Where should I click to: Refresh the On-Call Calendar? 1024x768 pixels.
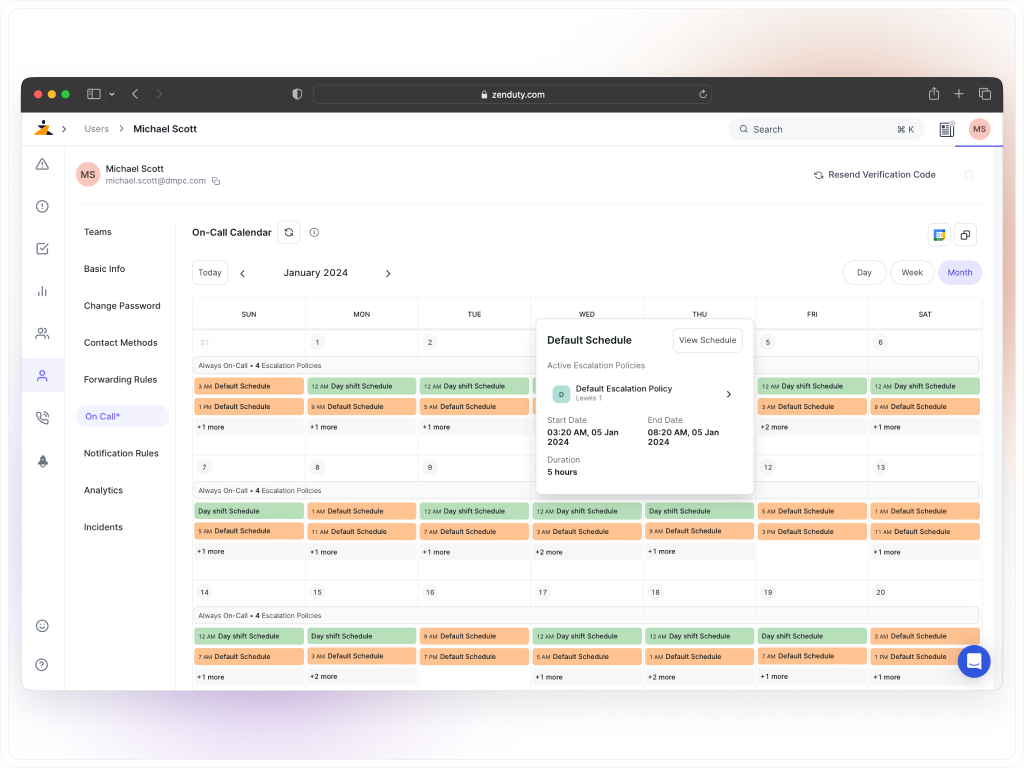click(289, 232)
